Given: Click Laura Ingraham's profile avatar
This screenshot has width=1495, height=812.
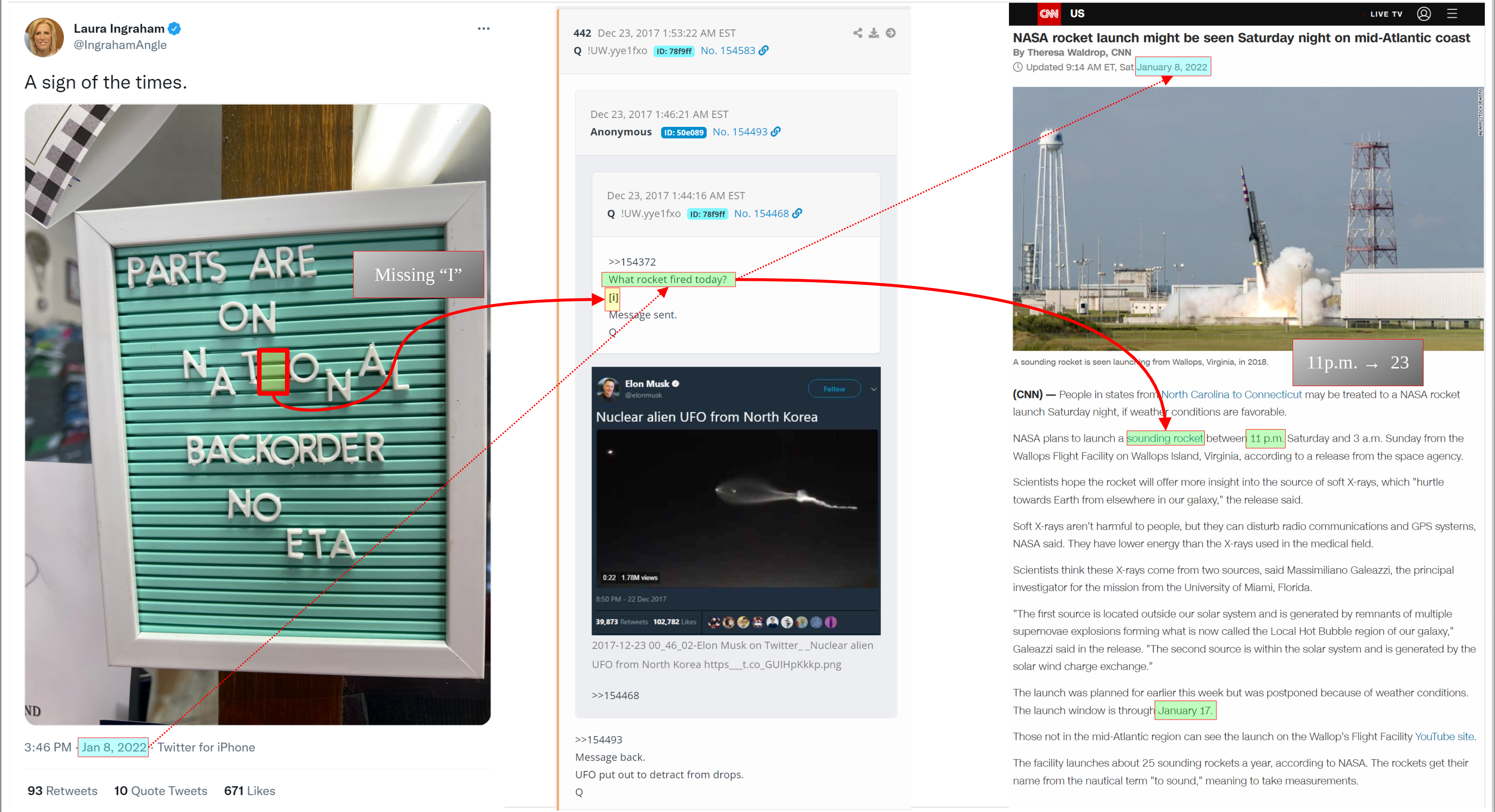Looking at the screenshot, I should 44,37.
